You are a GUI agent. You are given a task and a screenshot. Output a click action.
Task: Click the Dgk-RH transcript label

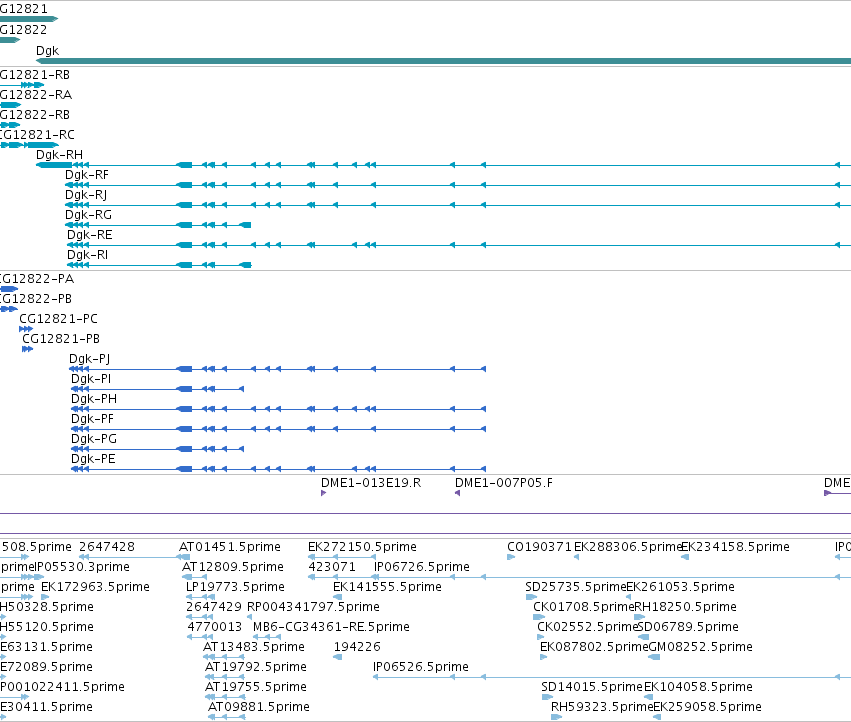[x=59, y=155]
